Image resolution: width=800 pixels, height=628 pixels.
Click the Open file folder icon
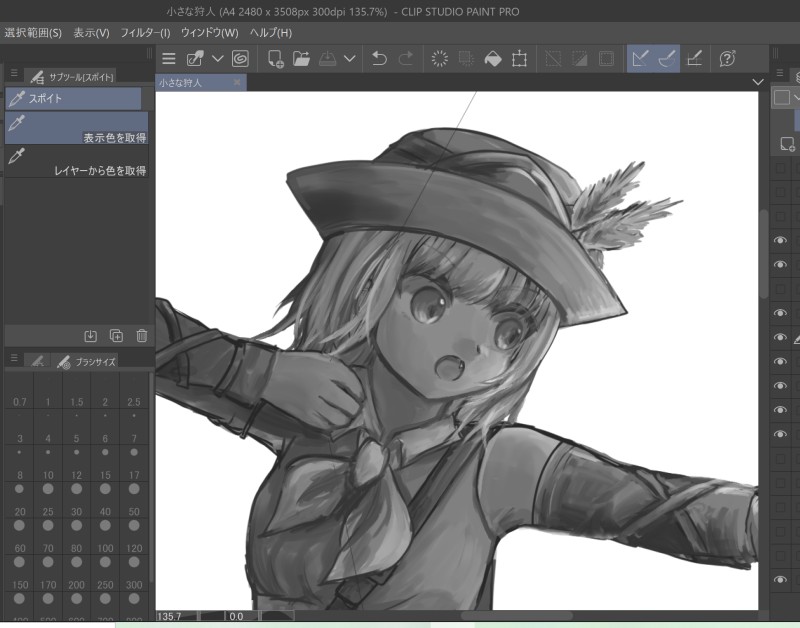click(301, 59)
